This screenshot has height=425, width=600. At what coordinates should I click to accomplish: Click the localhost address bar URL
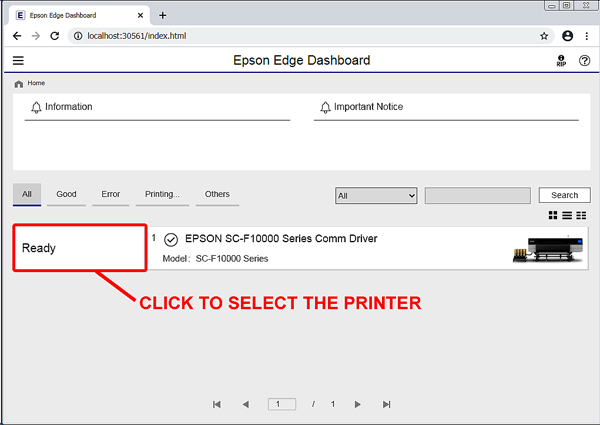point(137,36)
